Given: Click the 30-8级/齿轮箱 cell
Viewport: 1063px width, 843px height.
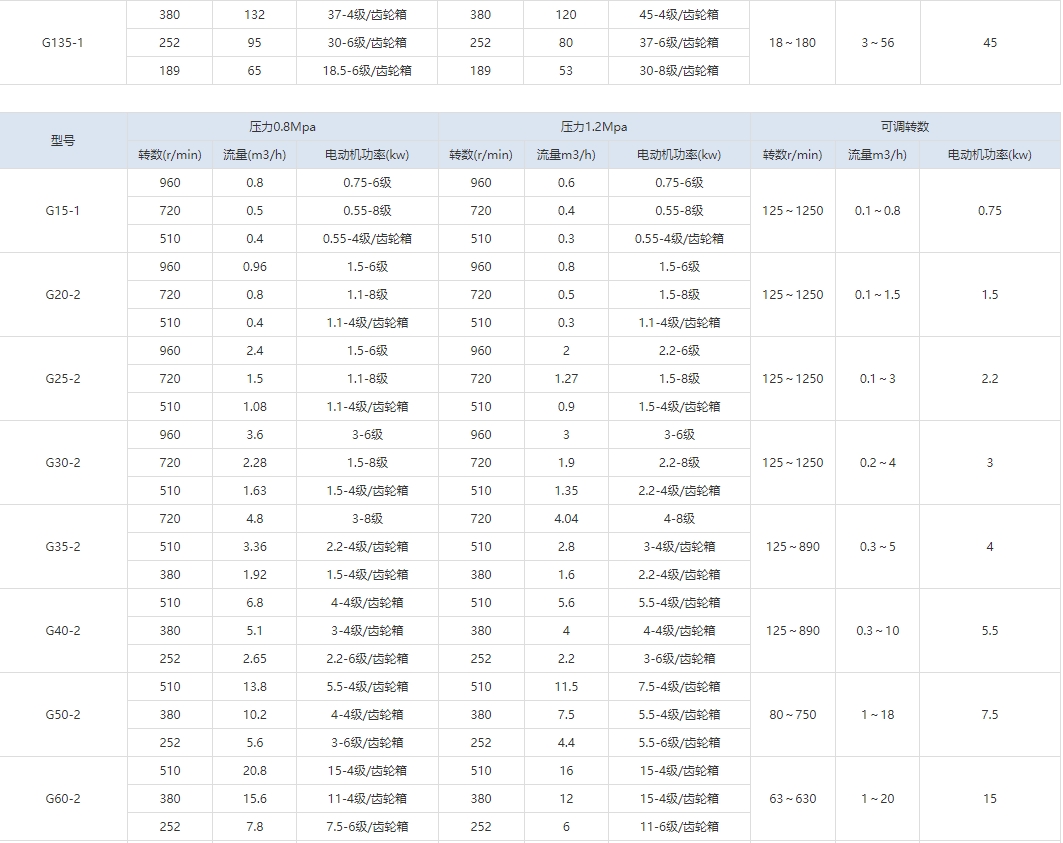Looking at the screenshot, I should coord(679,71).
